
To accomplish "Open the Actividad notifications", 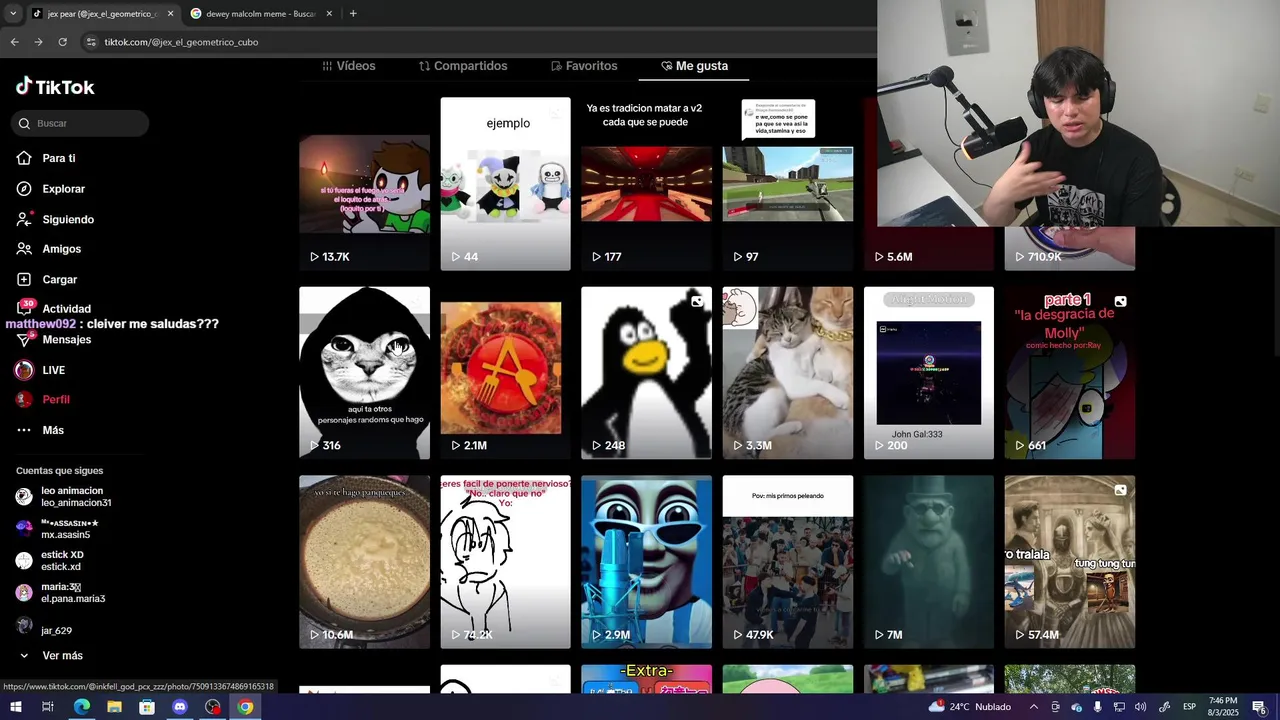I will pyautogui.click(x=54, y=308).
